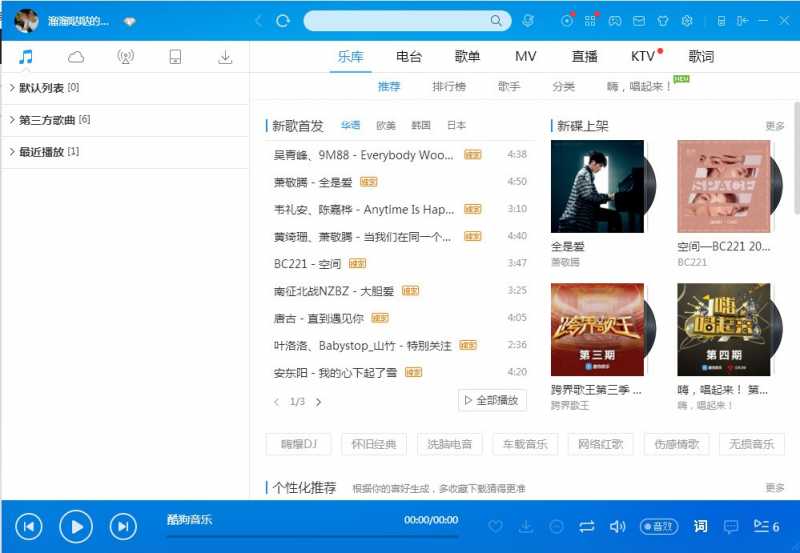This screenshot has width=800, height=553.
Task: Open the local music tab icon
Action: tap(26, 56)
